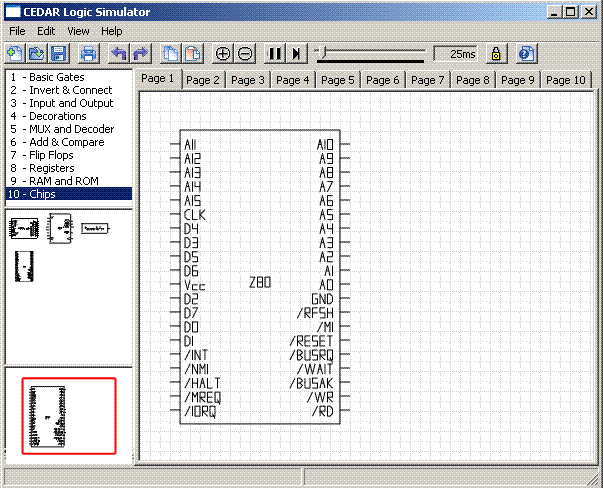Click the New document toolbar icon

pos(15,53)
